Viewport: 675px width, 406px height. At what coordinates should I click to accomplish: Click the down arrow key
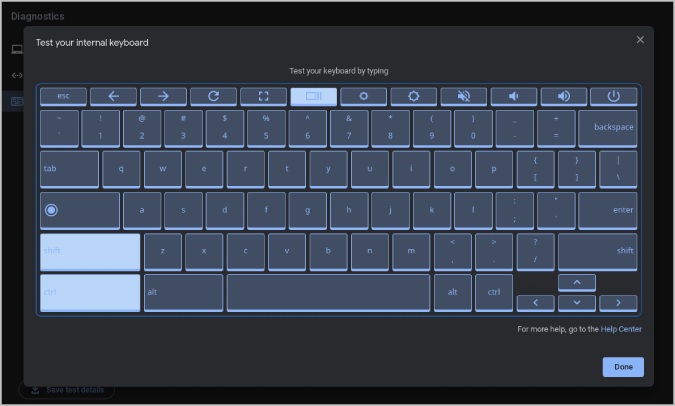577,303
